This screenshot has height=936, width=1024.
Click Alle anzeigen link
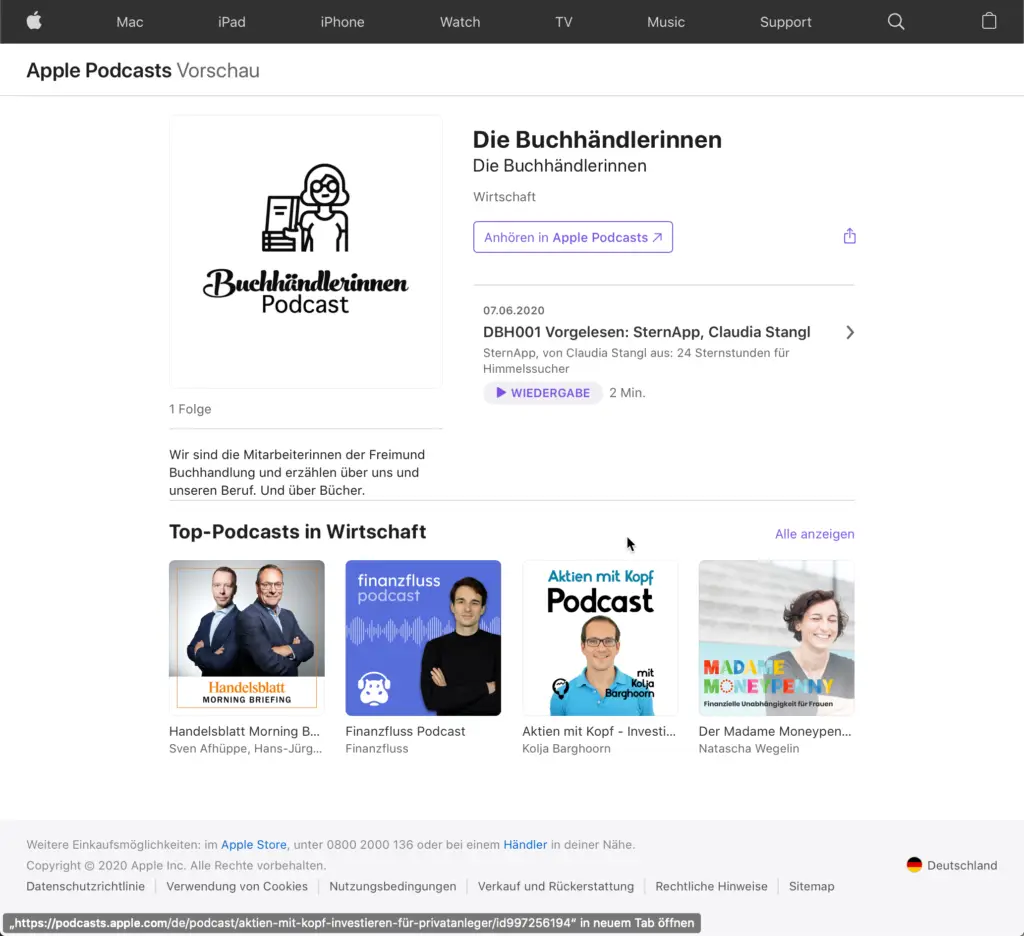click(x=814, y=534)
